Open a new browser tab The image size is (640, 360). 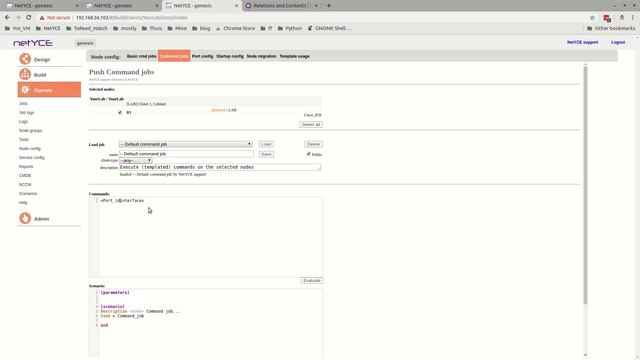coord(329,6)
